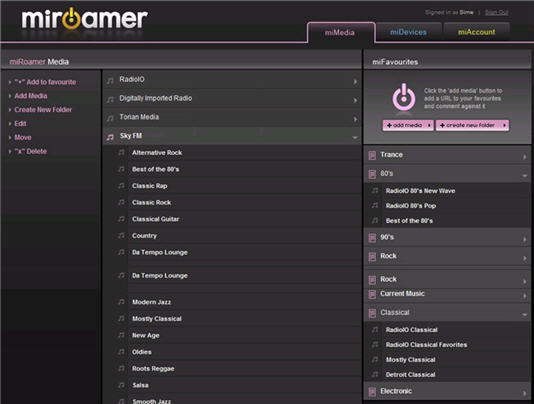The width and height of the screenshot is (534, 404).
Task: Click the note icon next to Classic Rap
Action: pos(121,186)
